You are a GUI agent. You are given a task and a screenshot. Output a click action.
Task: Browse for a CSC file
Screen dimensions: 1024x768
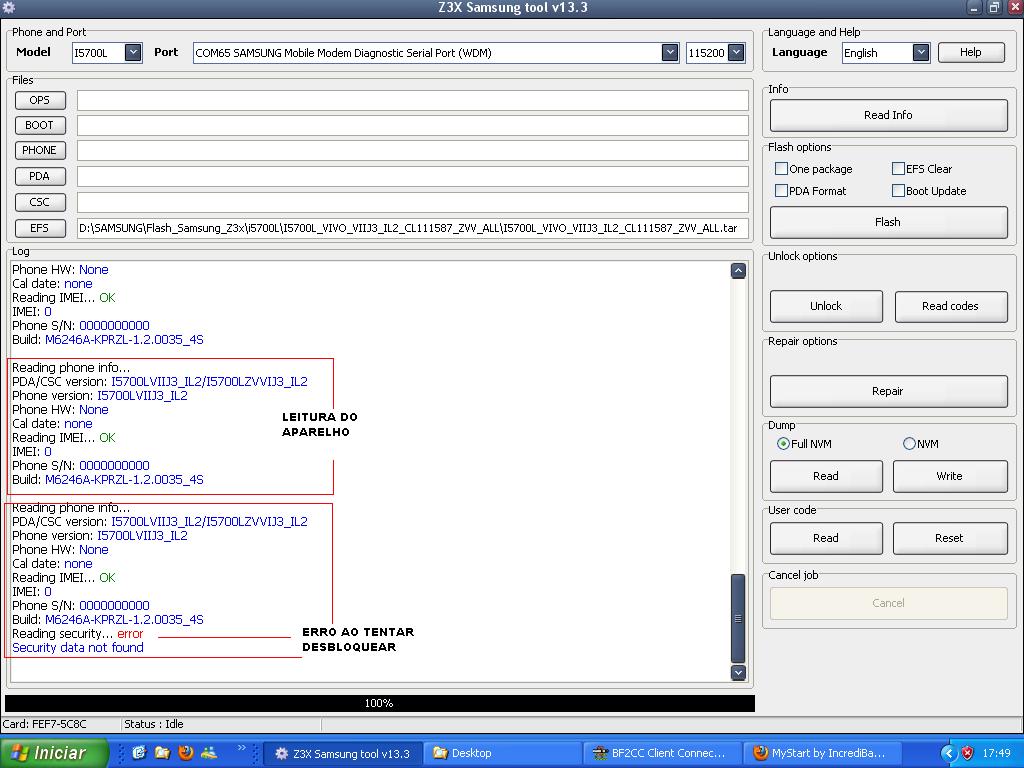40,202
